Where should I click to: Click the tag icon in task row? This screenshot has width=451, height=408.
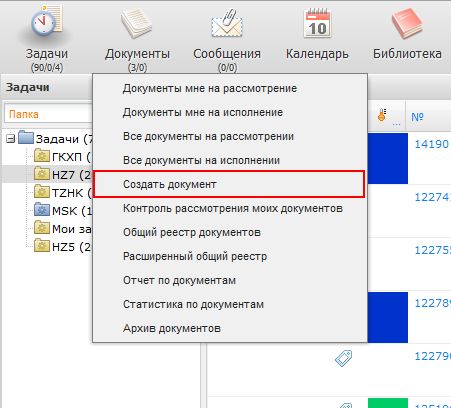(x=344, y=359)
